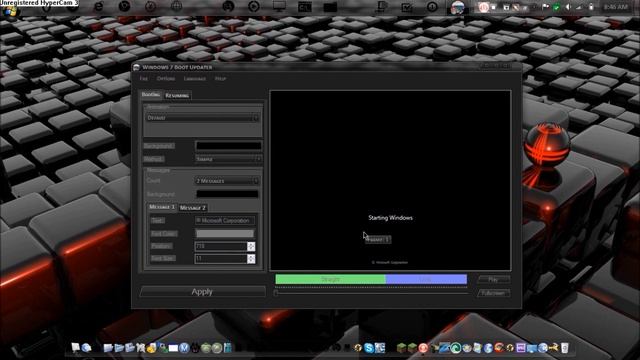This screenshot has width=640, height=360.
Task: Expand the Method dropdown showing Simple
Action: point(228,159)
